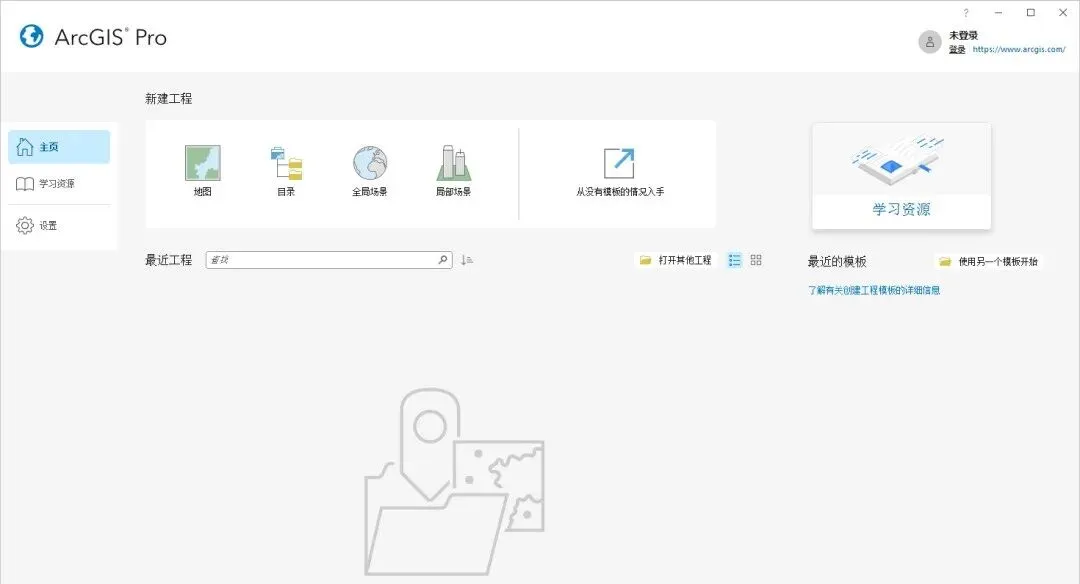Click the user avatar icon
This screenshot has height=584, width=1080.
pos(930,42)
